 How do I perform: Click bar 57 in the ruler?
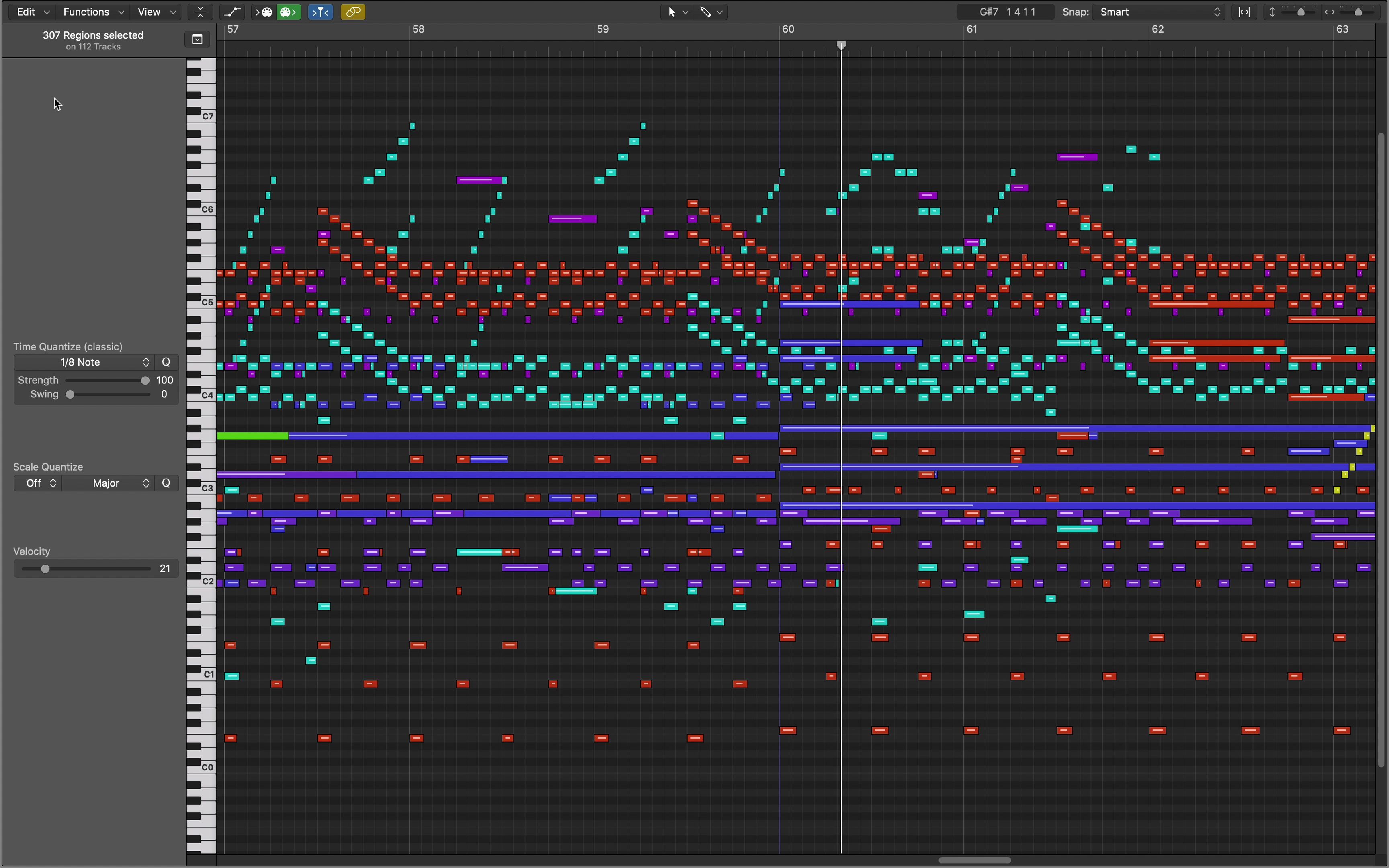[232, 29]
